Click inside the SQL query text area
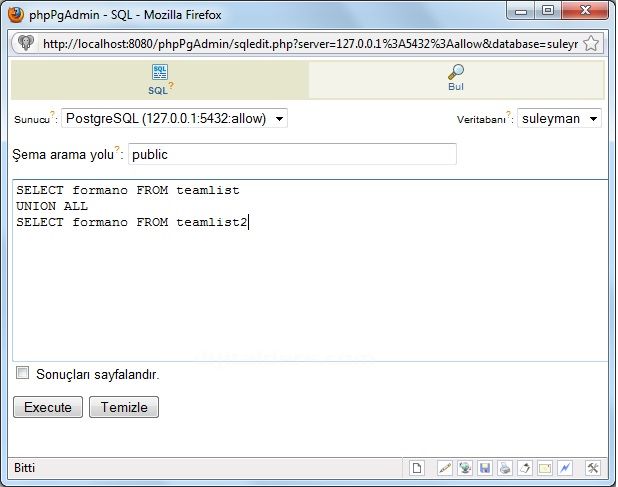This screenshot has height=487, width=618. point(310,270)
